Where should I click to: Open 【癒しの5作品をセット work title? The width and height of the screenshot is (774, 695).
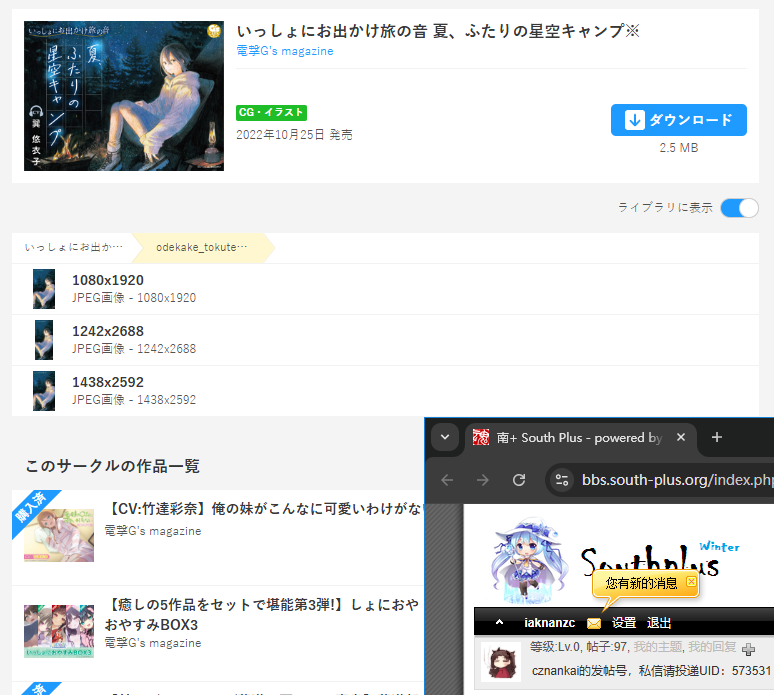coord(262,614)
